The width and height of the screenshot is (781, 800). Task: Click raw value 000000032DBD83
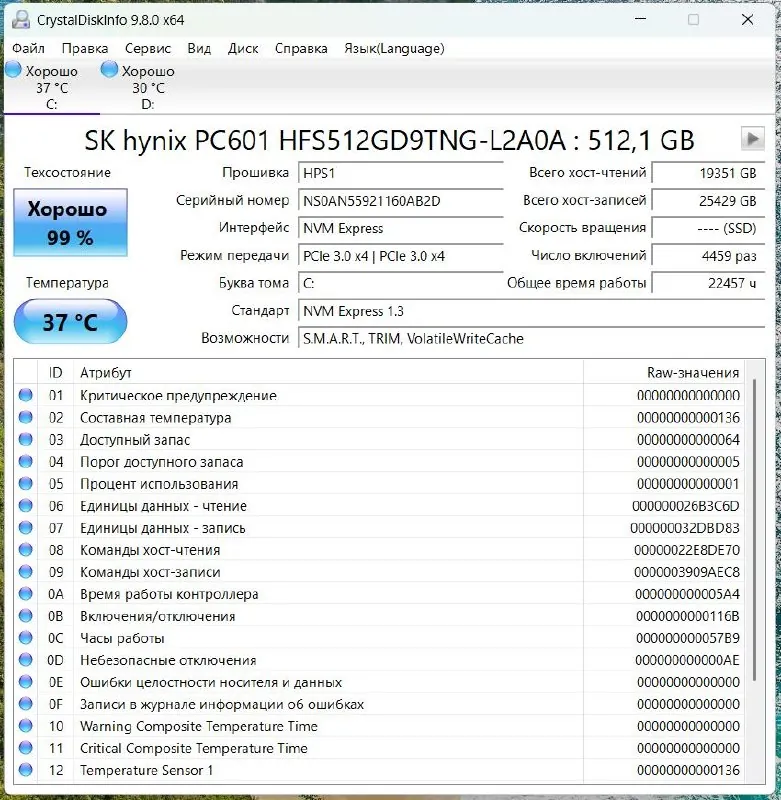685,528
